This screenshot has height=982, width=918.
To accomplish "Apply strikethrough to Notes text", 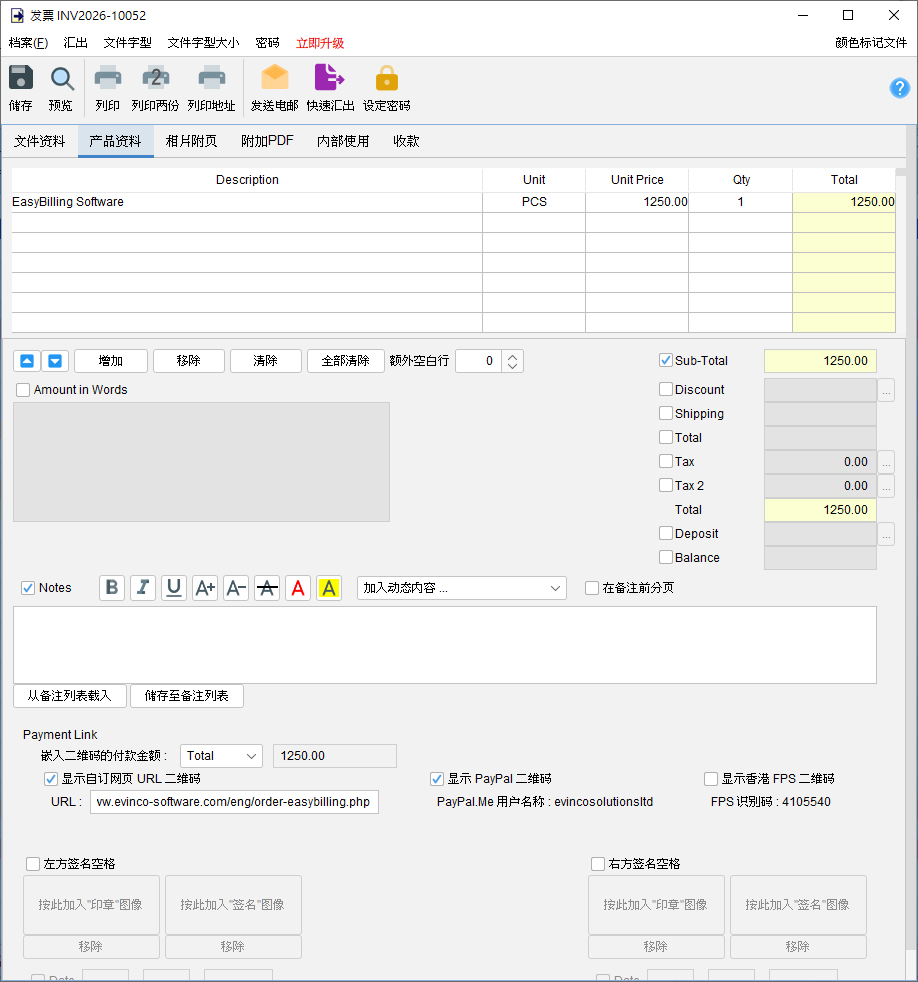I will (x=267, y=588).
